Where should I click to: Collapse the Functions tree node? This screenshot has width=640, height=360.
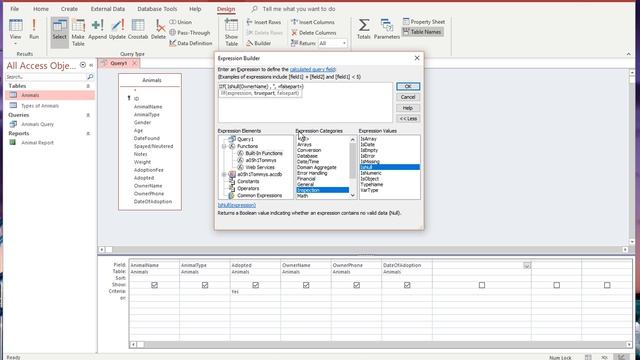click(224, 146)
